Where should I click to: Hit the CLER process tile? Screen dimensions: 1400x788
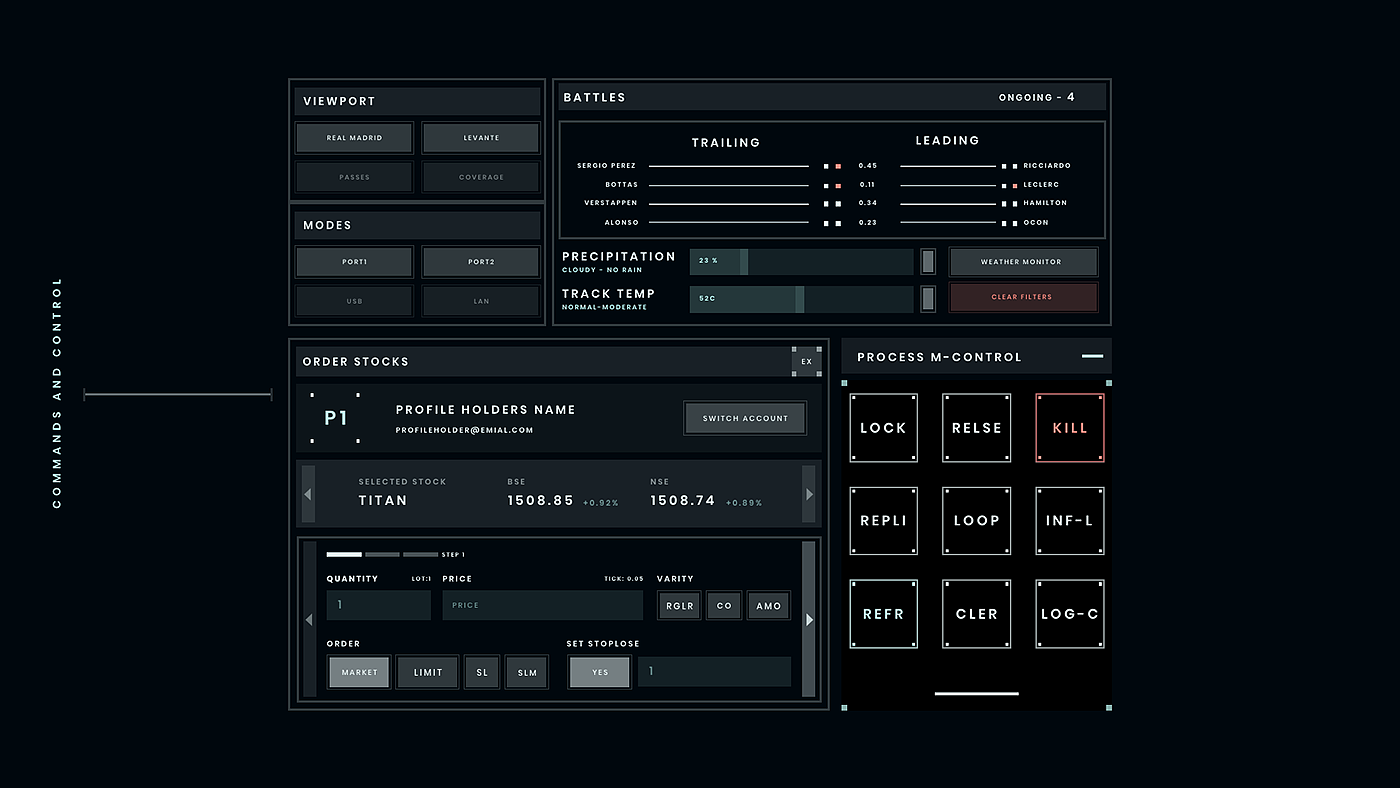tap(976, 614)
